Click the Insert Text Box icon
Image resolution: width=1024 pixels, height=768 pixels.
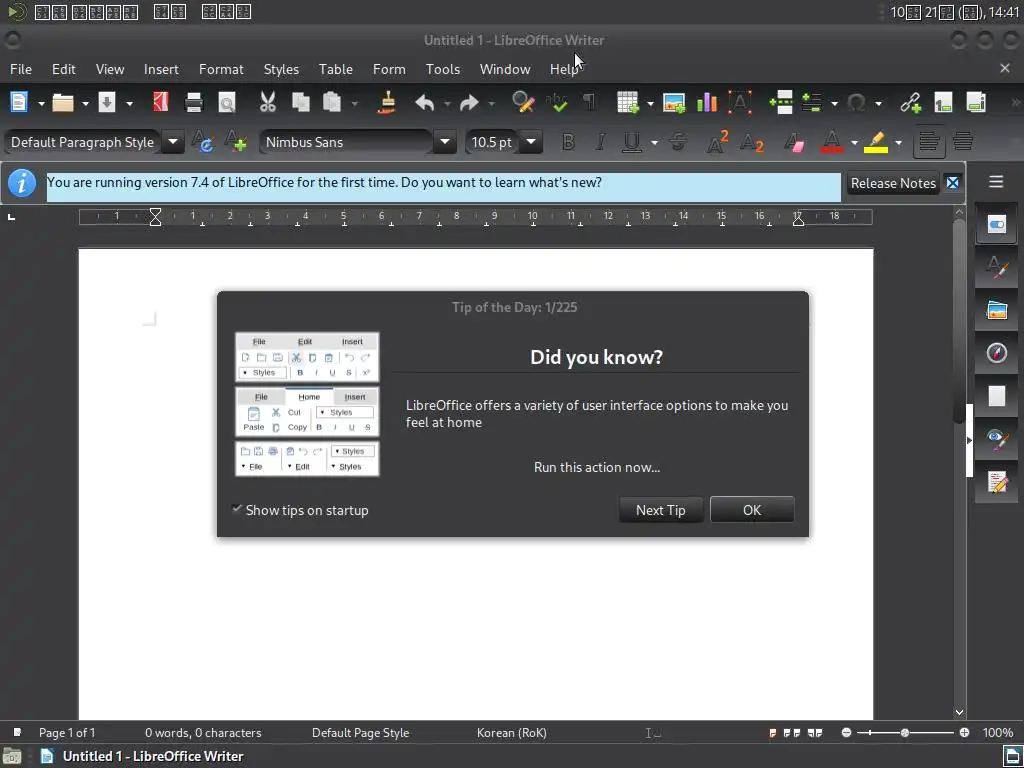[740, 103]
